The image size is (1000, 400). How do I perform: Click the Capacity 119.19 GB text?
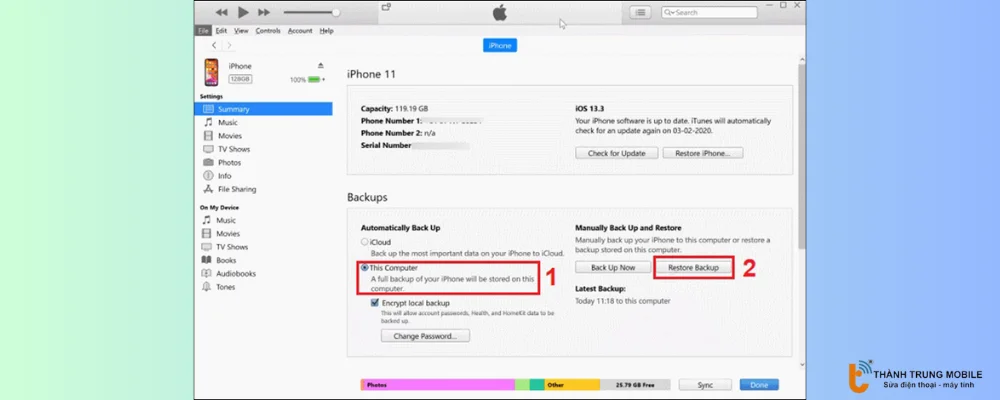click(395, 108)
